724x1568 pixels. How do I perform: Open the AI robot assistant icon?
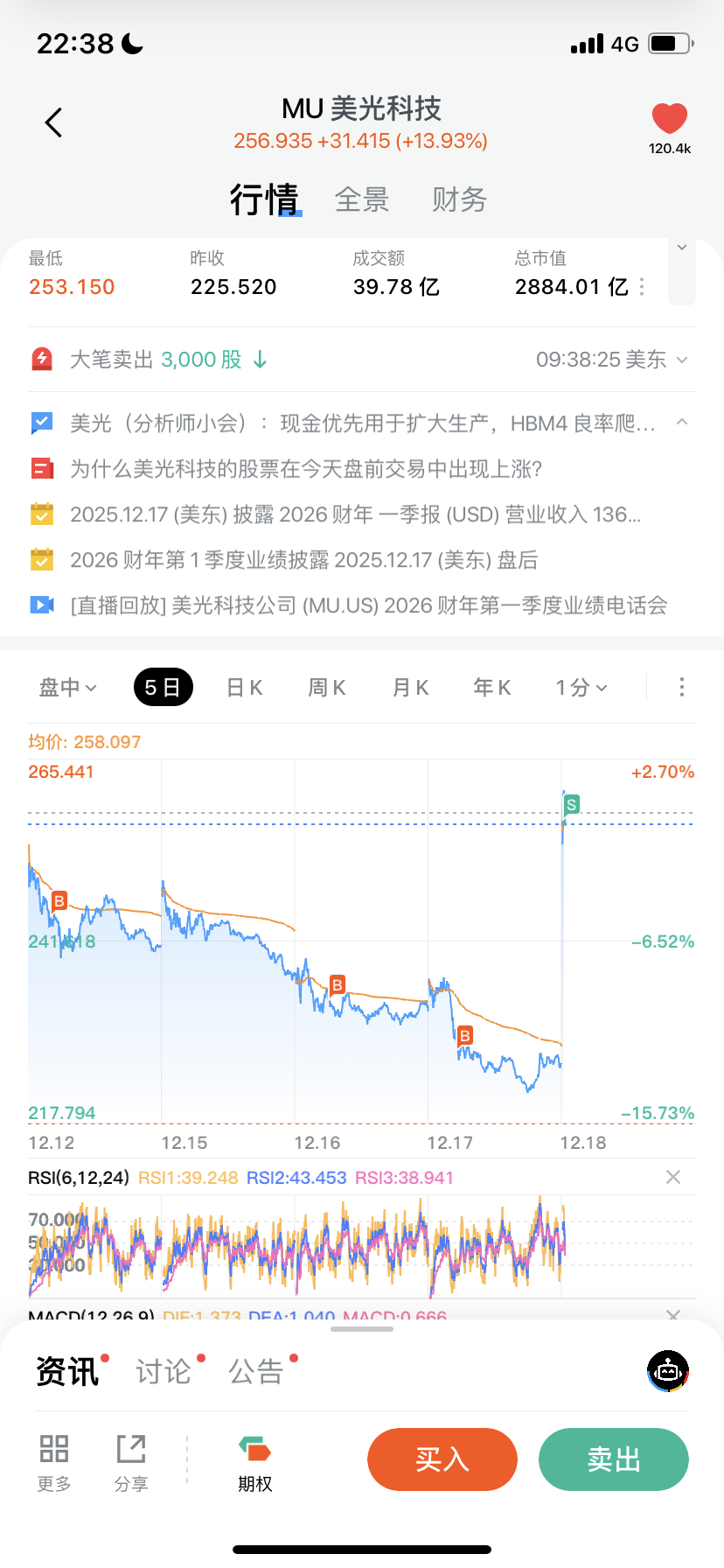pyautogui.click(x=668, y=1371)
